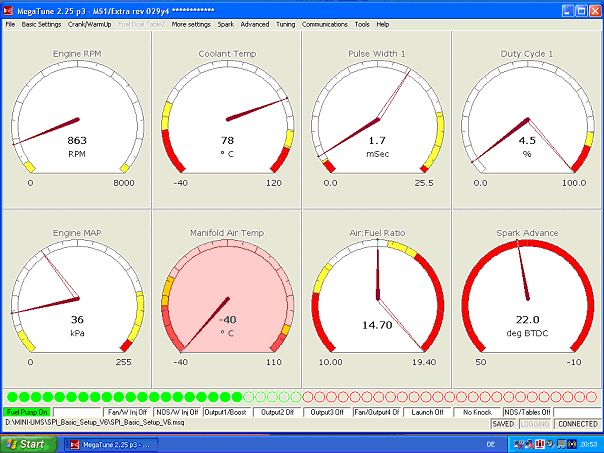Viewport: 604px width, 453px height.
Task: Click the No Knock status indicator
Action: (x=478, y=412)
